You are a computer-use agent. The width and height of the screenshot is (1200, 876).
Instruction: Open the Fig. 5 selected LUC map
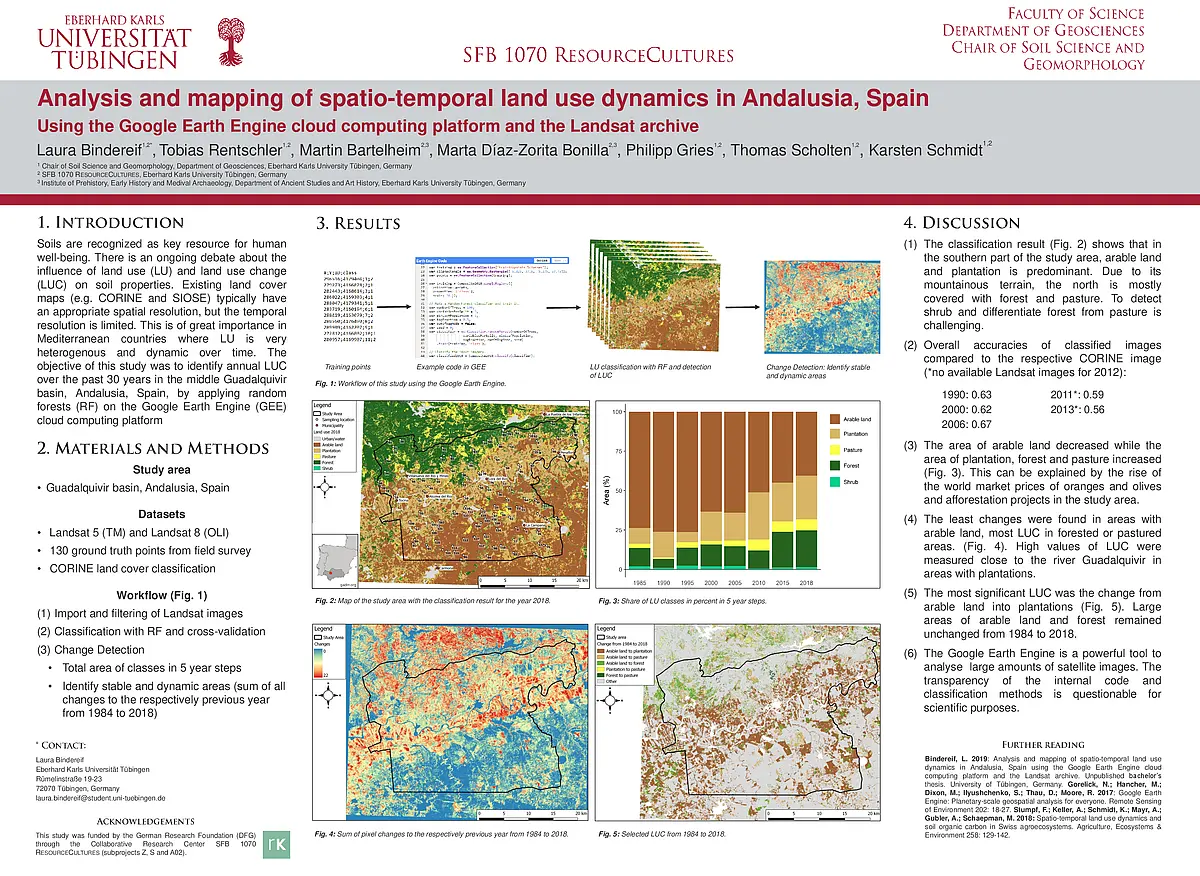coord(739,724)
